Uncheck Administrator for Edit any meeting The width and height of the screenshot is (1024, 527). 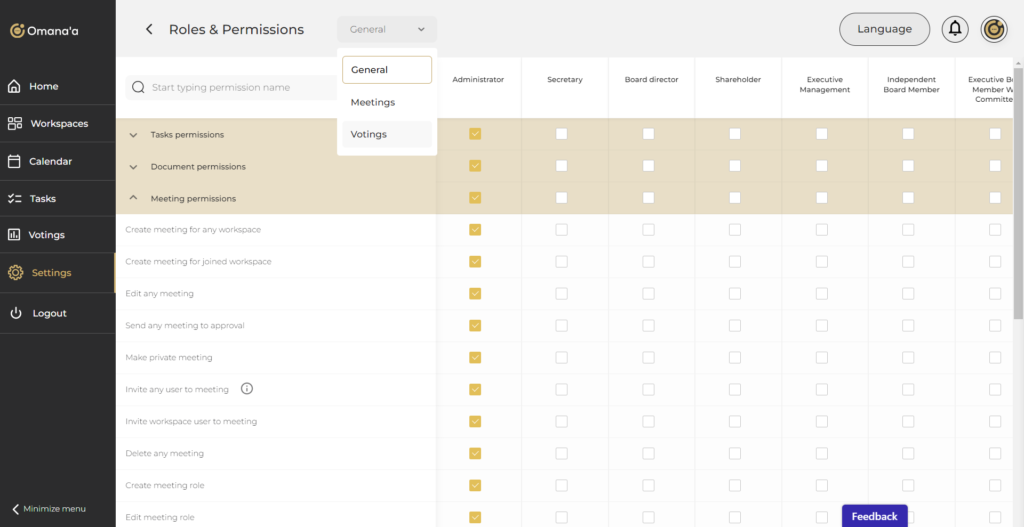coord(475,294)
